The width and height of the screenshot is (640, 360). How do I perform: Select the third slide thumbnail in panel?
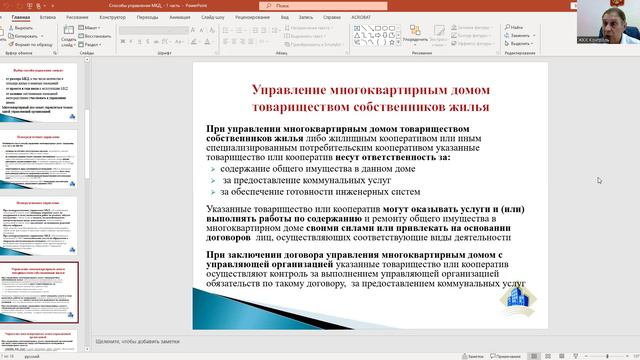click(39, 226)
